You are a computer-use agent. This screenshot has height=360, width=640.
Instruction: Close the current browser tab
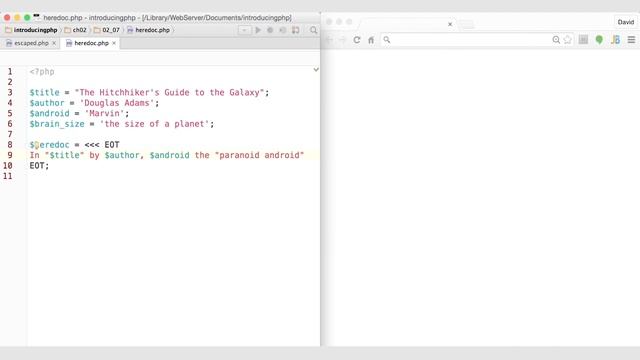[x=450, y=24]
